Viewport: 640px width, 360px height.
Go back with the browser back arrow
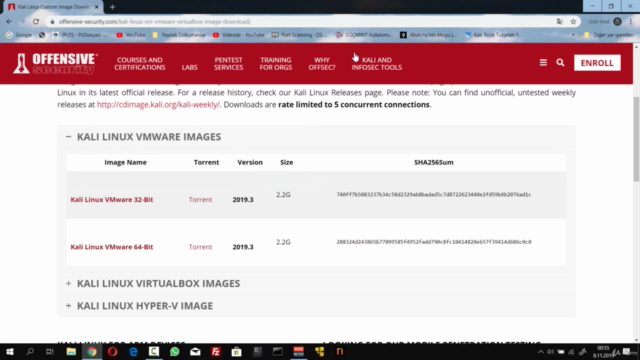coord(9,22)
